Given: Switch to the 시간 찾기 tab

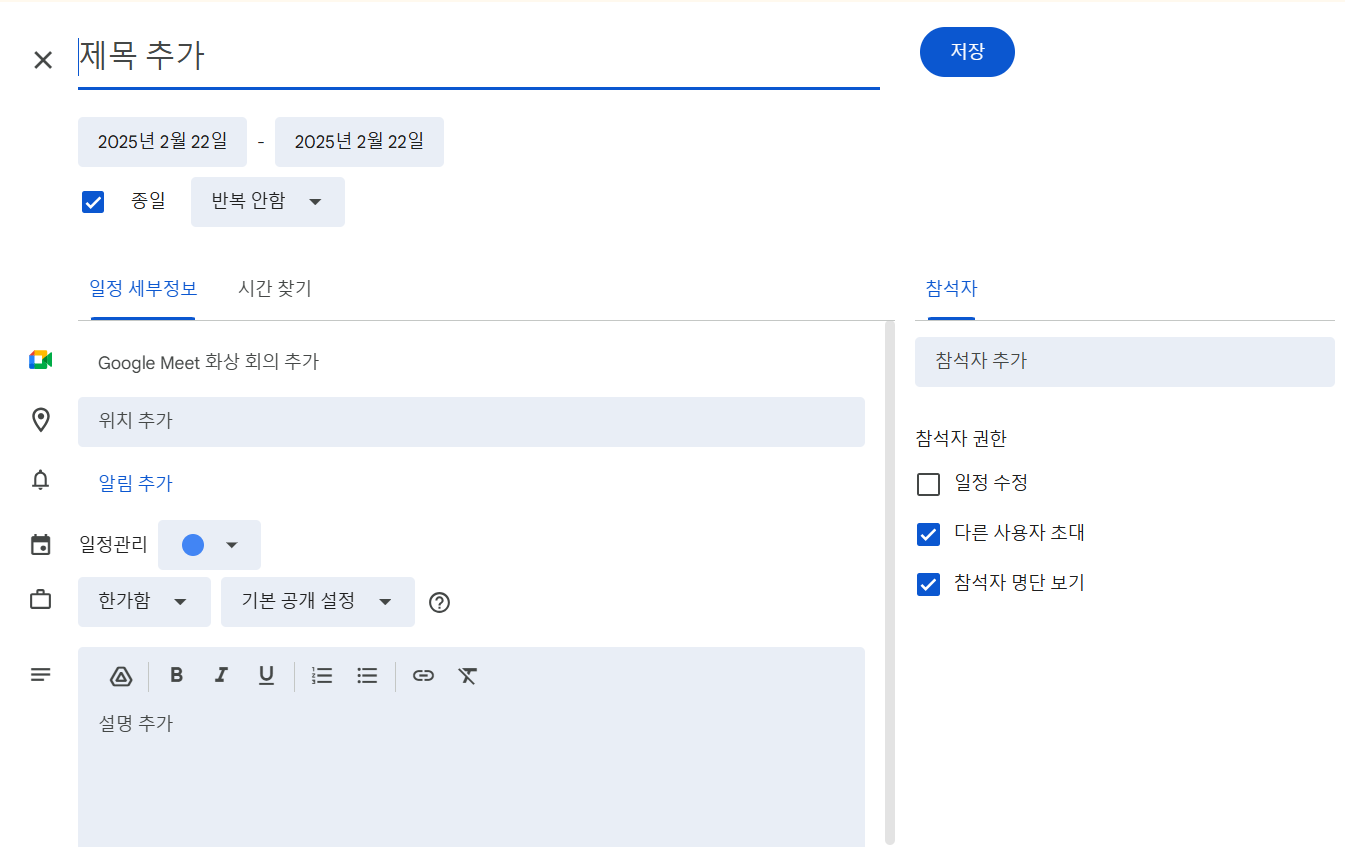Looking at the screenshot, I should click(x=274, y=288).
